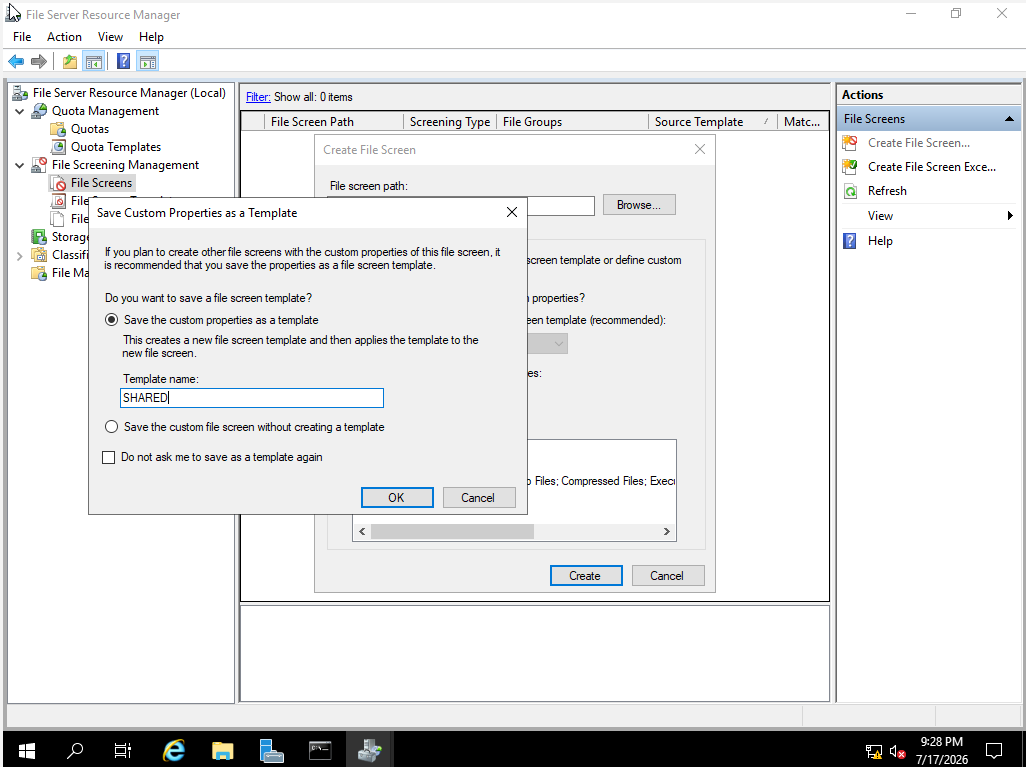Click the Template name input field

[252, 398]
